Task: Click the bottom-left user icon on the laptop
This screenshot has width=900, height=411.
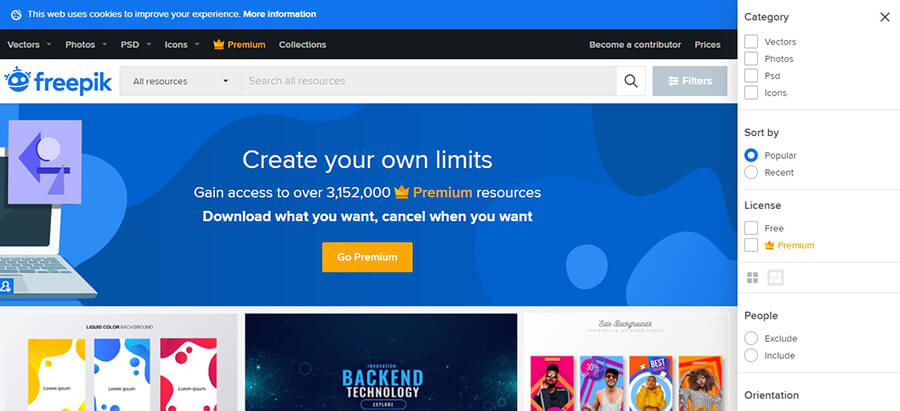Action: (x=6, y=287)
